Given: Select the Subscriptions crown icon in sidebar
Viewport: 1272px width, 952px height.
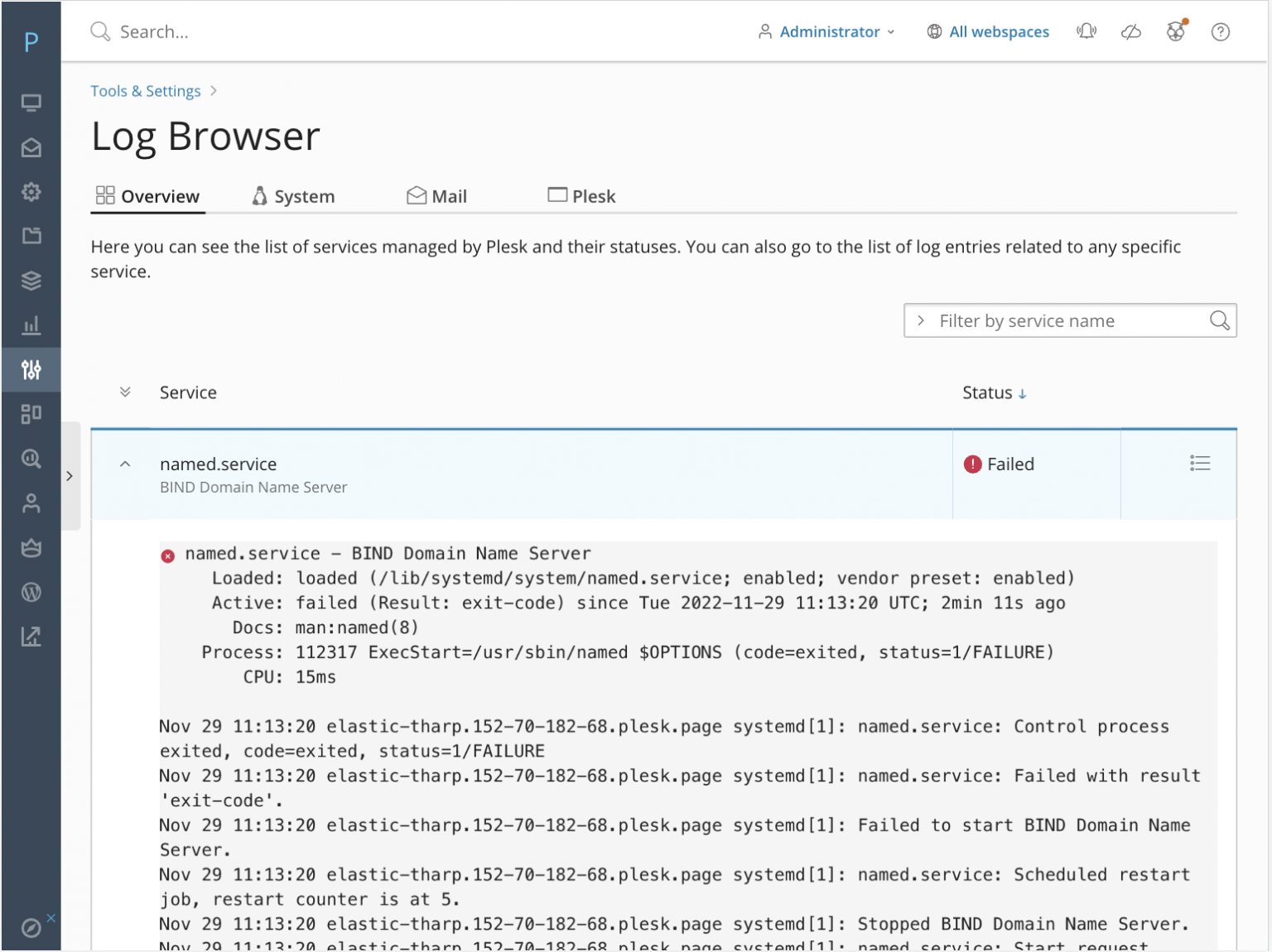Looking at the screenshot, I should 31,547.
